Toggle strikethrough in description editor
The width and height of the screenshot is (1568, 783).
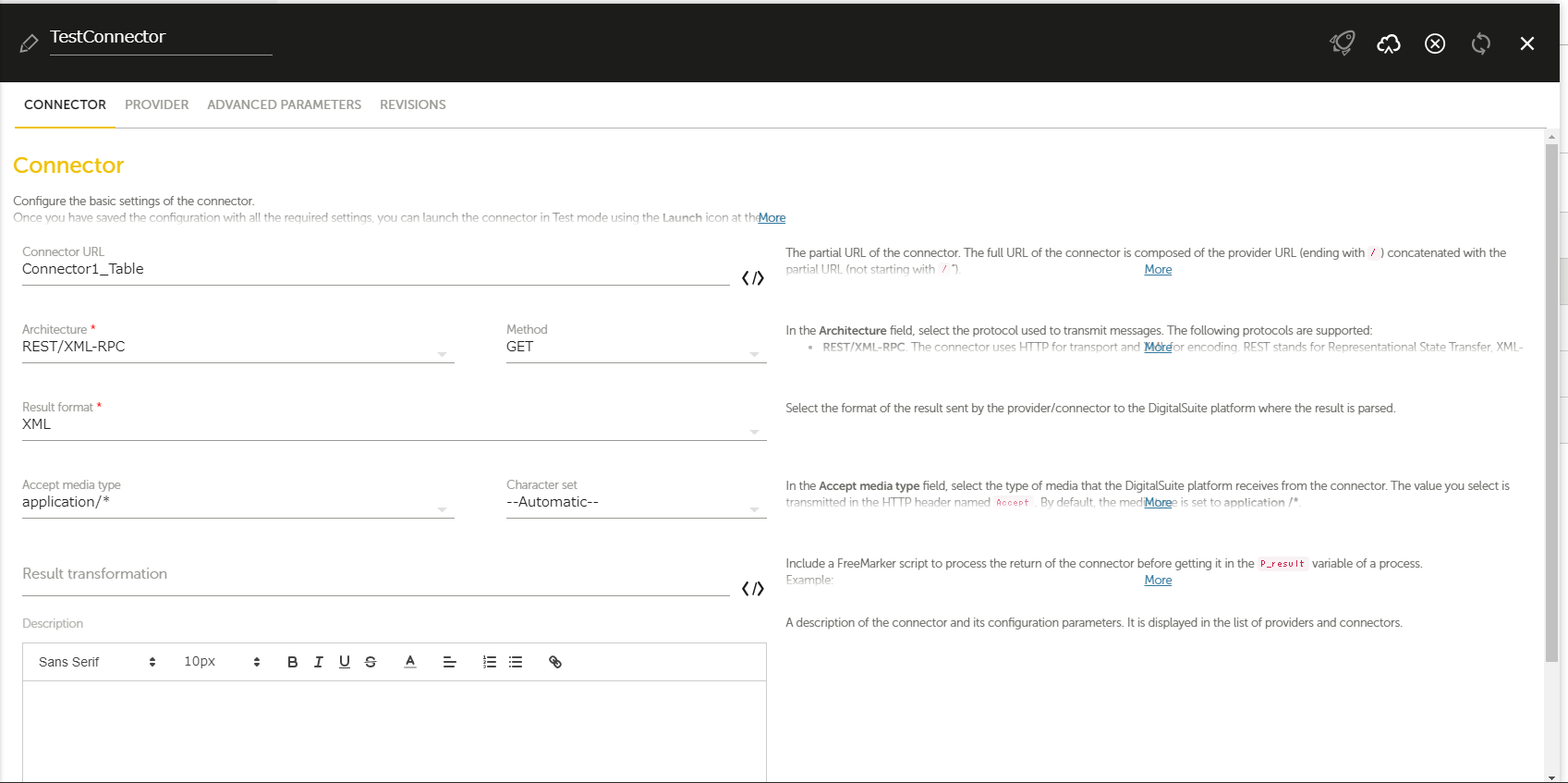click(371, 662)
